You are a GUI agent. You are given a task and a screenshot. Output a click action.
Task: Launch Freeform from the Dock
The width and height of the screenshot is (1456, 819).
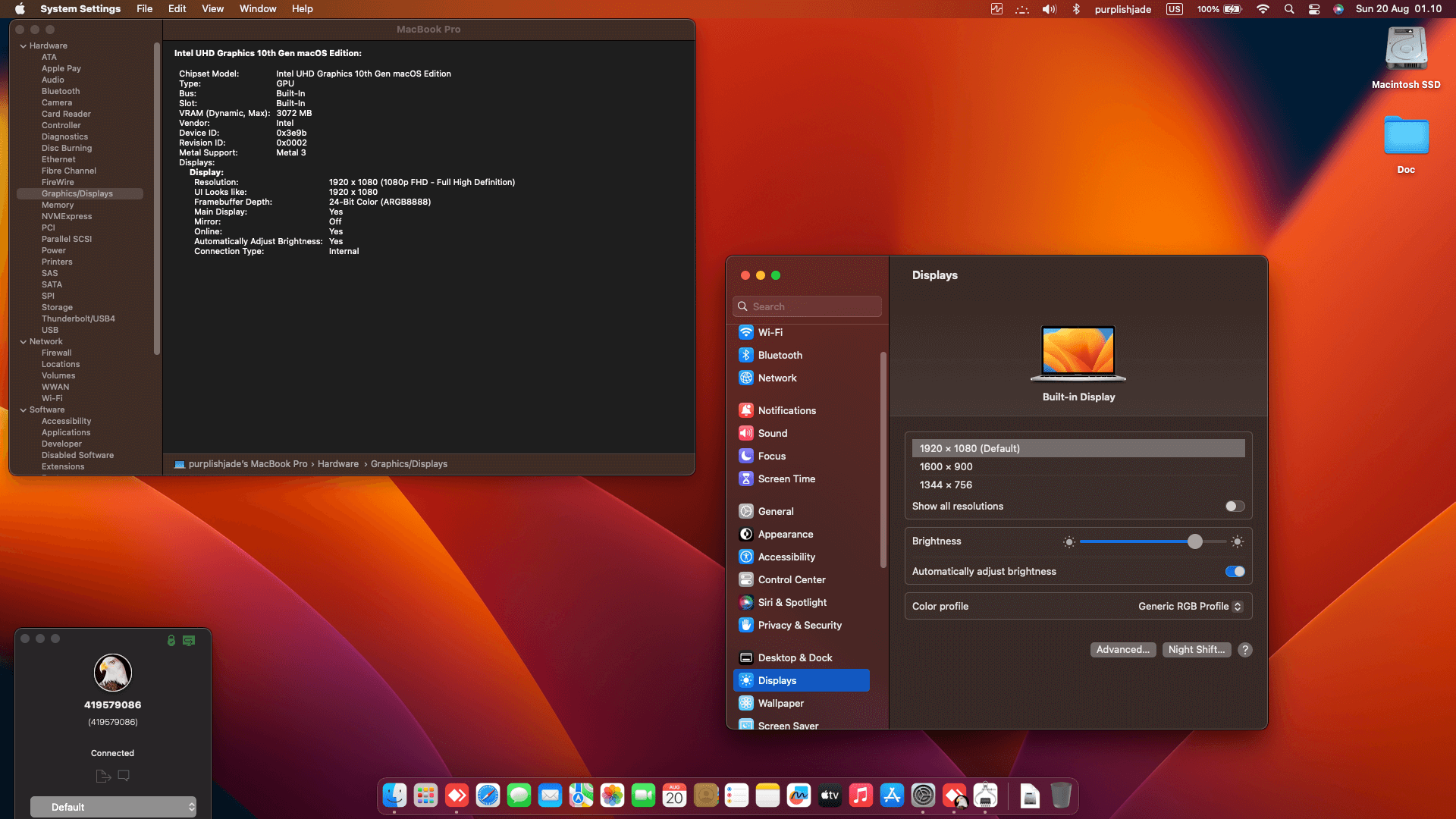click(799, 795)
